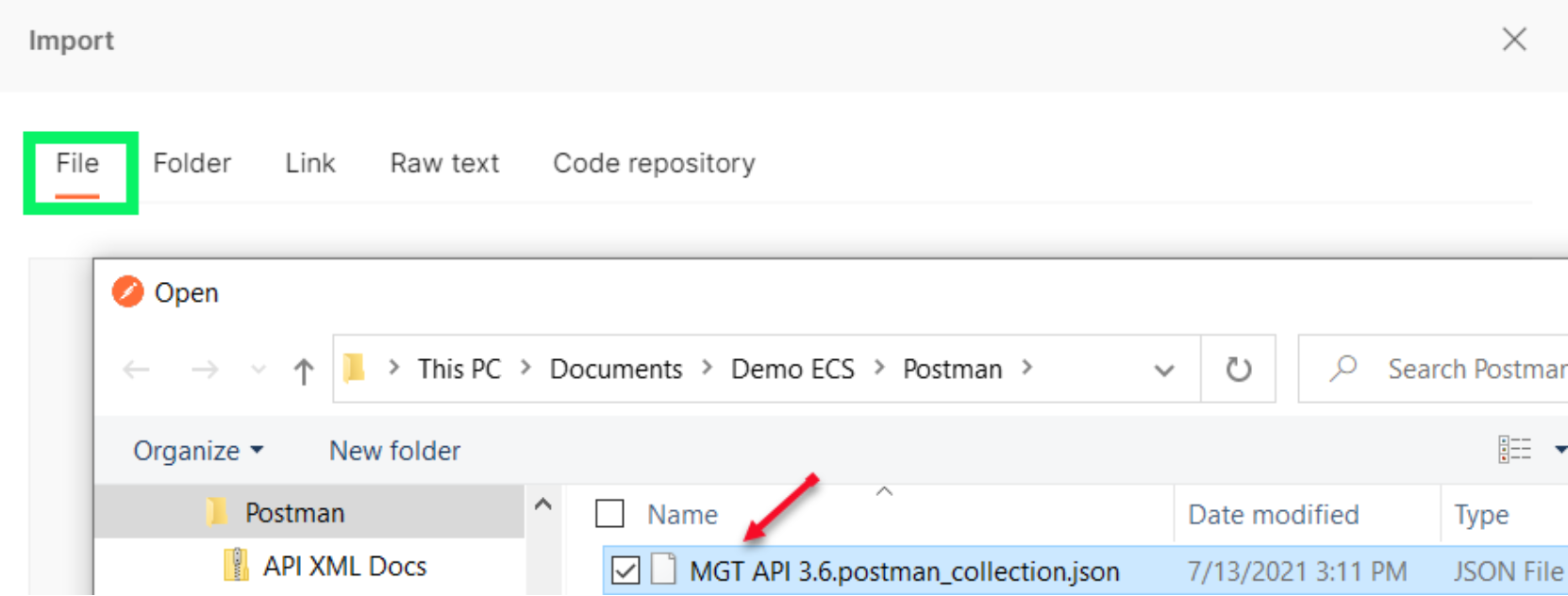This screenshot has height=596, width=1568.
Task: Expand chevron after Documents in path
Action: 707,368
